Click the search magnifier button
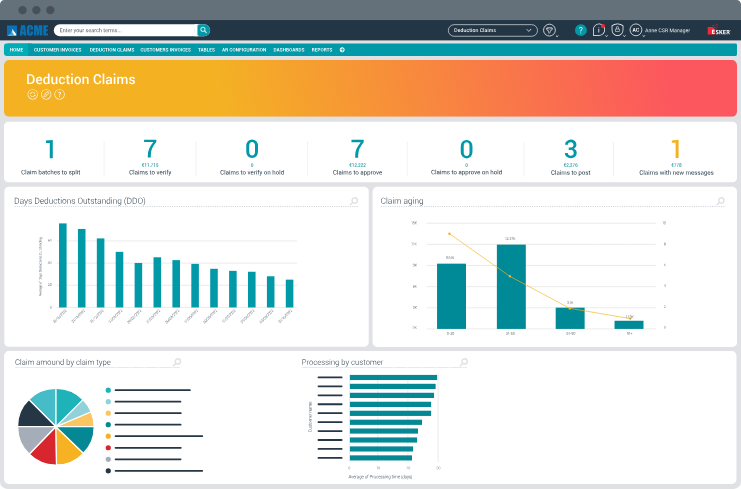 click(x=203, y=30)
